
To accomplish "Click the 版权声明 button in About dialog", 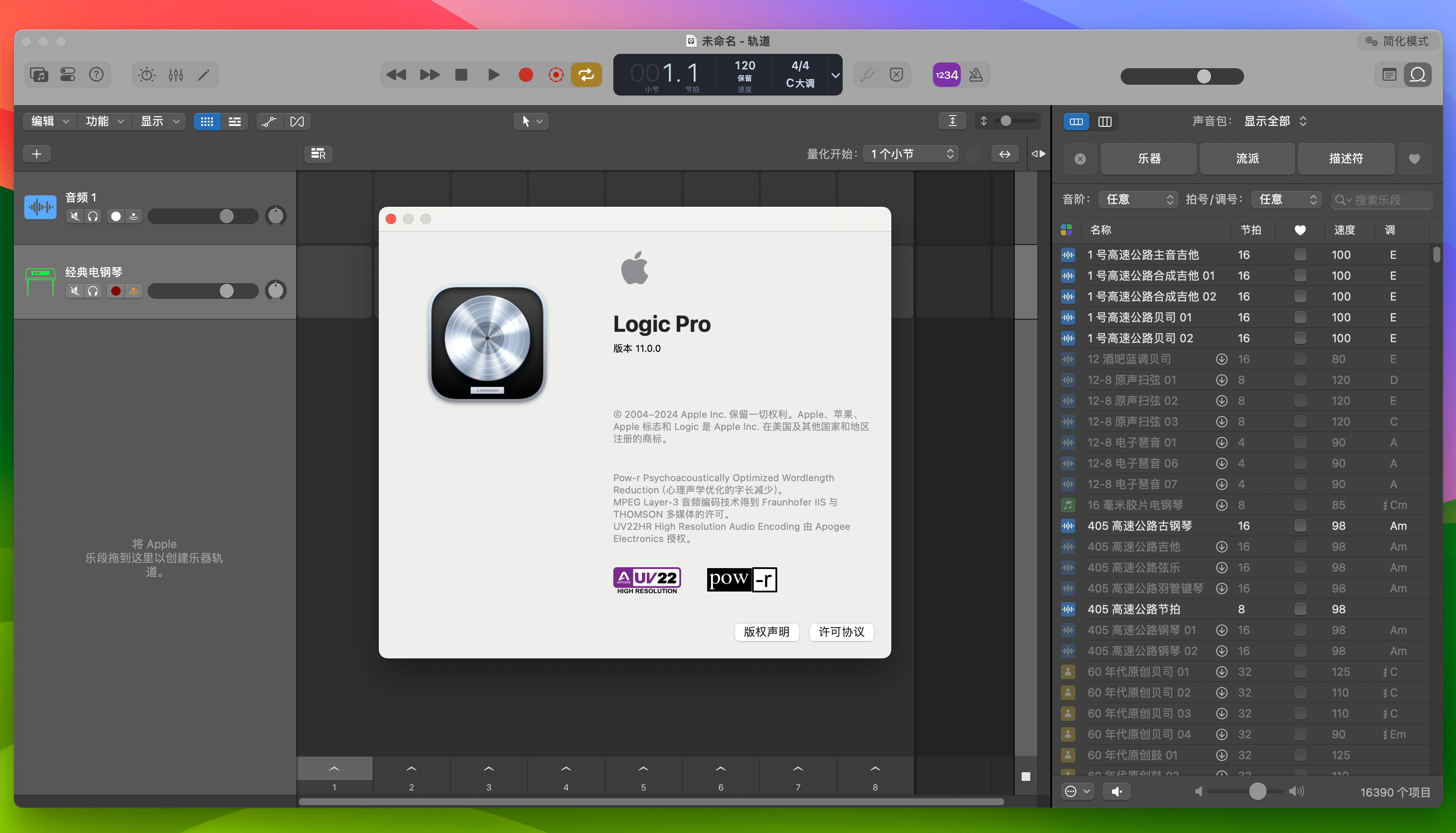I will click(x=766, y=632).
